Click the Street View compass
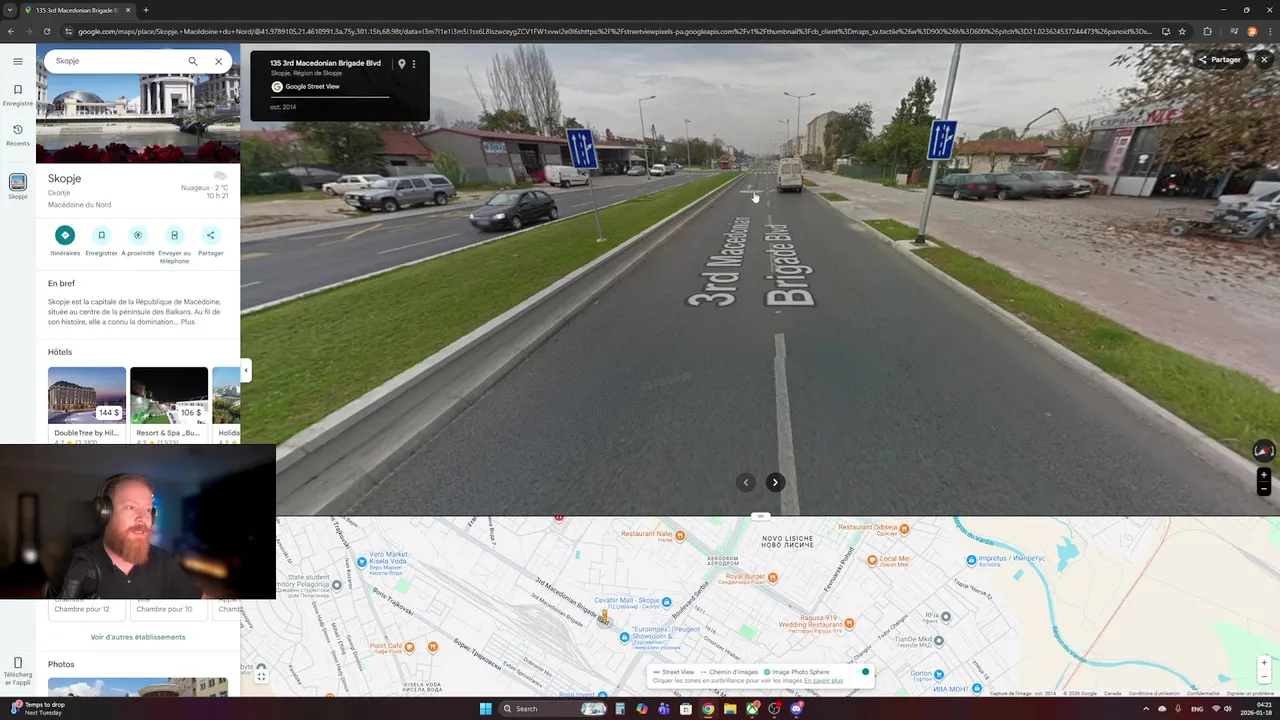Image resolution: width=1280 pixels, height=720 pixels. click(x=1264, y=451)
